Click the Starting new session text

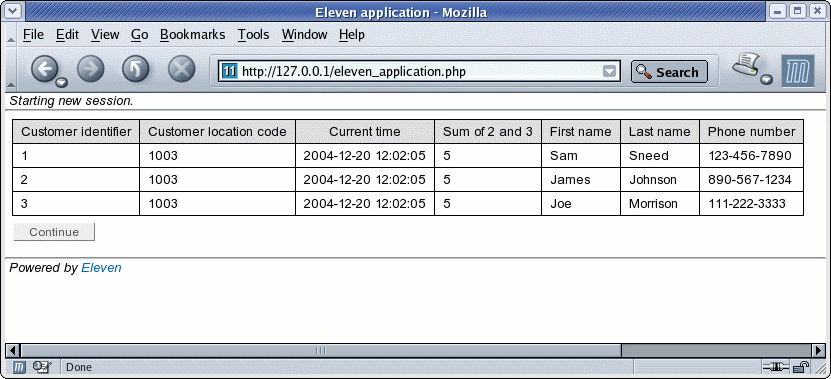(72, 101)
